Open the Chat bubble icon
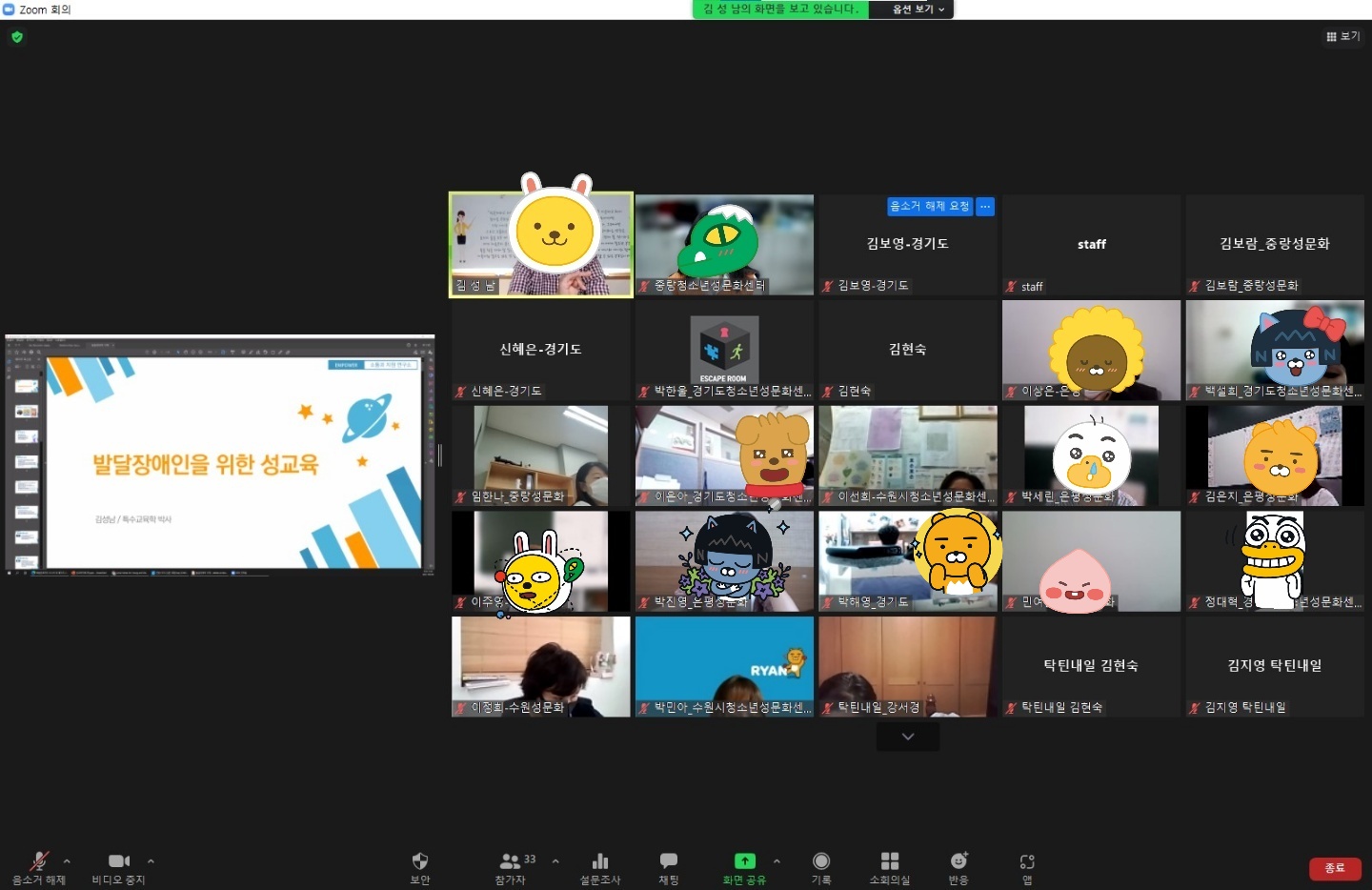Screen dimensions: 1372x890 pyautogui.click(x=669, y=860)
